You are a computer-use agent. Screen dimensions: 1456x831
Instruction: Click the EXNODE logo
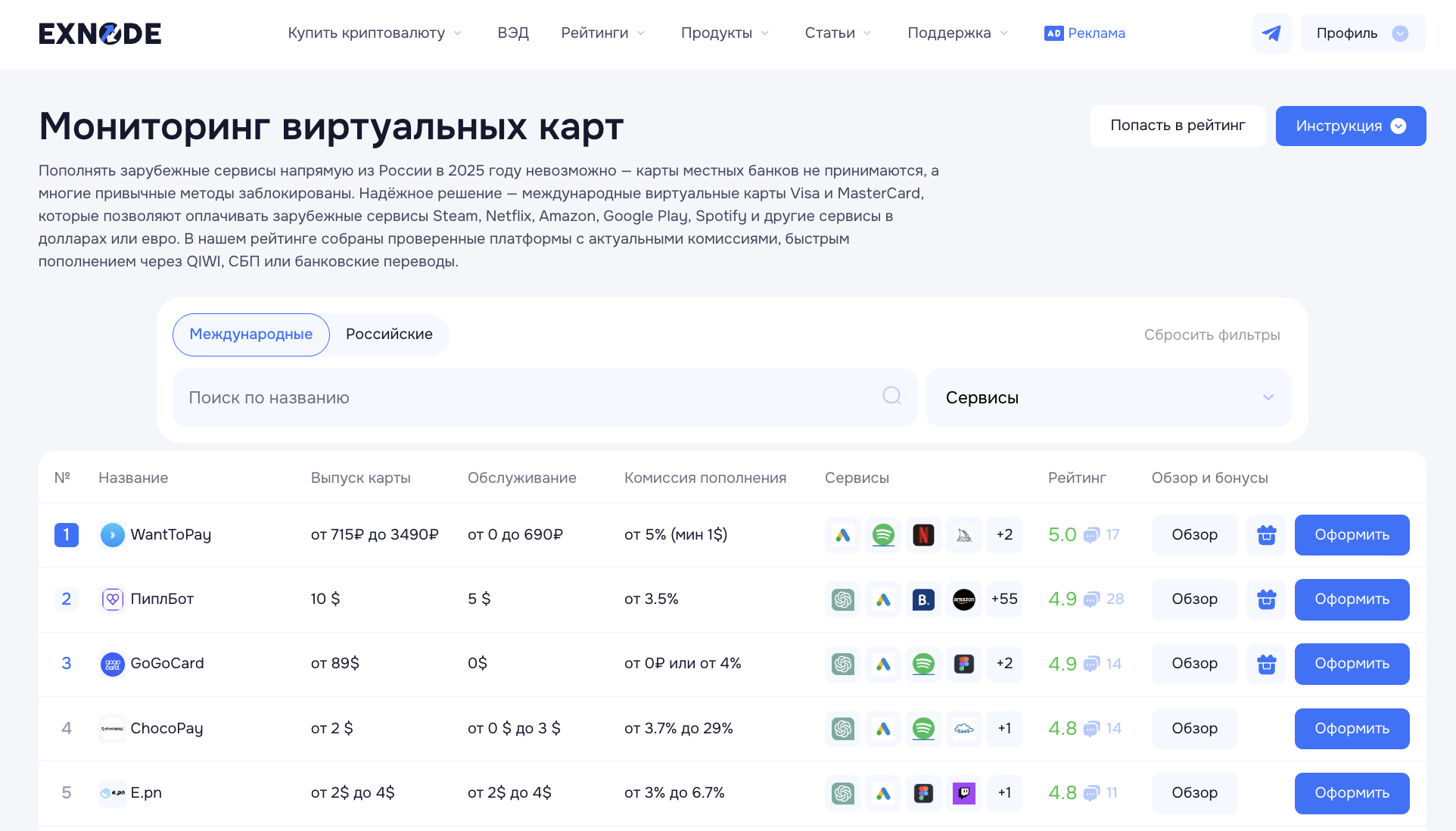point(100,33)
